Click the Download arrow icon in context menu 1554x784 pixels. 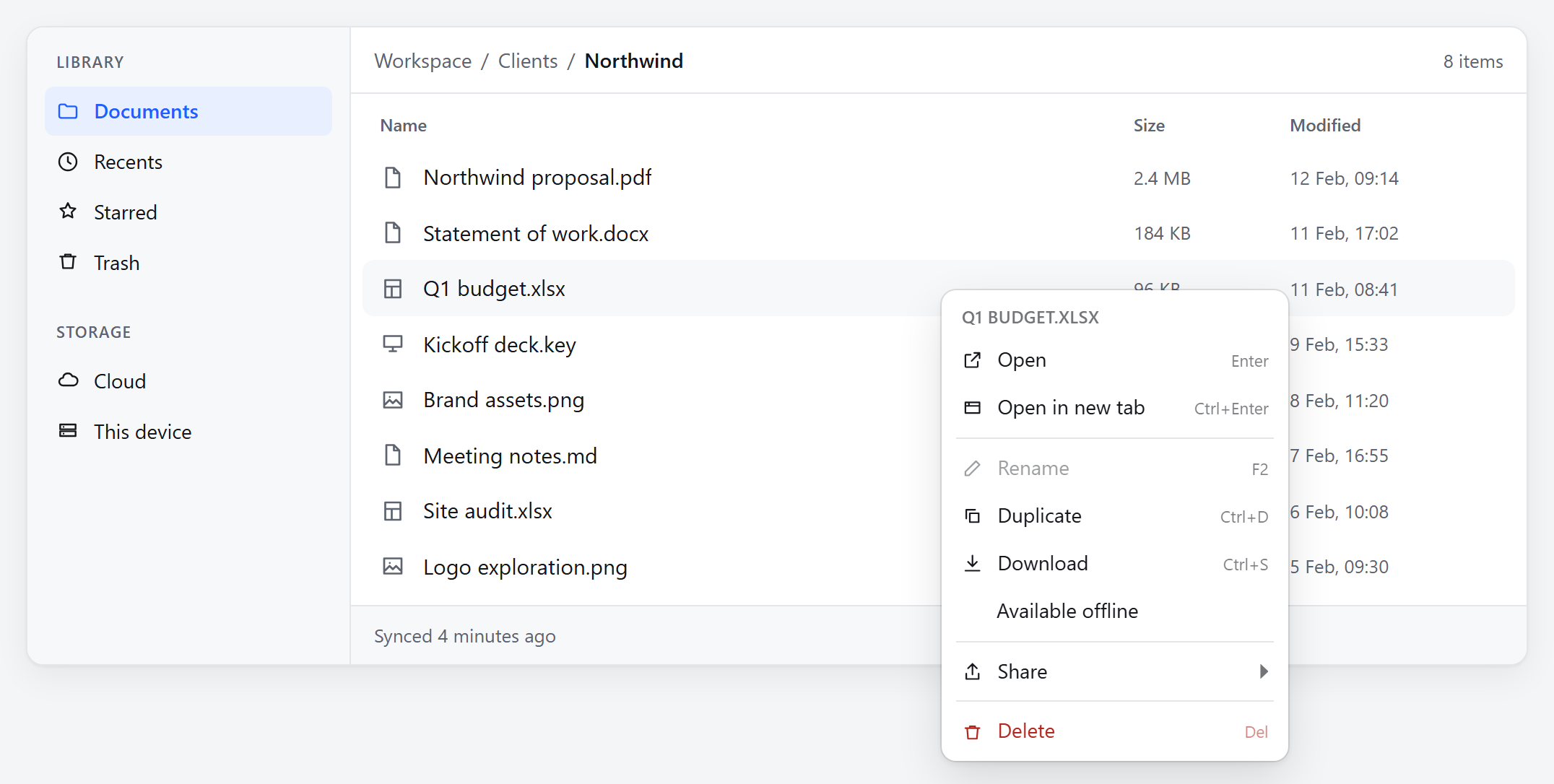973,564
